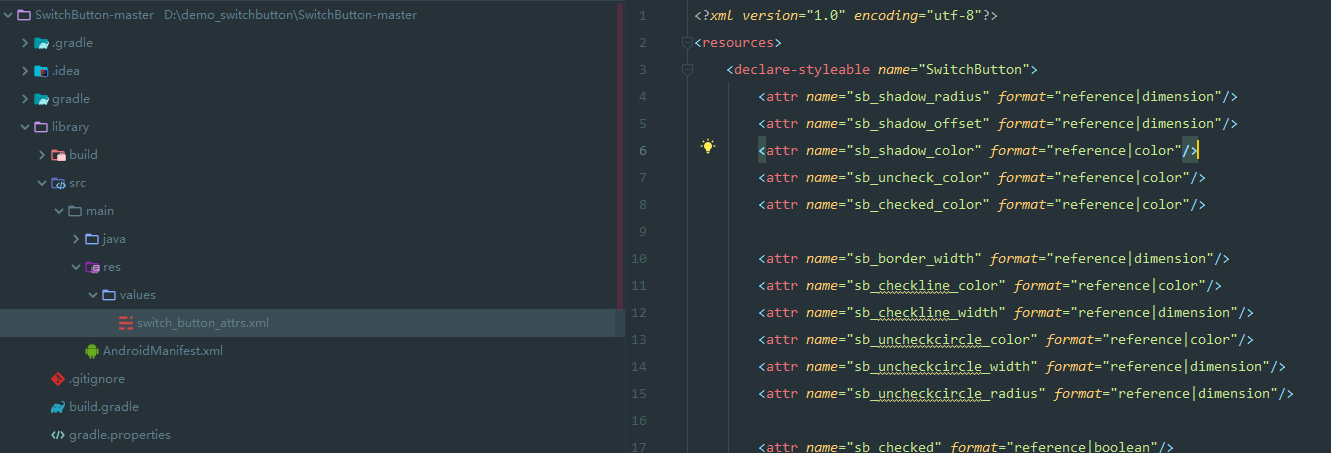This screenshot has width=1331, height=453.
Task: Click the declare-styleable name SwitchButton value
Action: pos(974,70)
